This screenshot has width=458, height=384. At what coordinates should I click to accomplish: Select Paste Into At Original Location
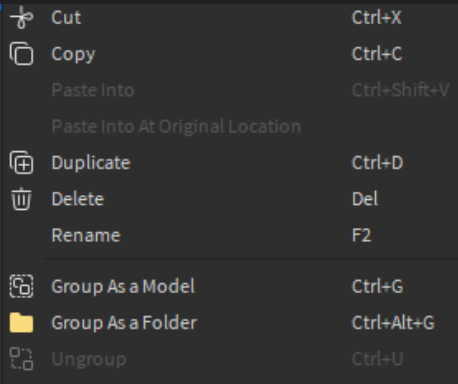click(230, 126)
